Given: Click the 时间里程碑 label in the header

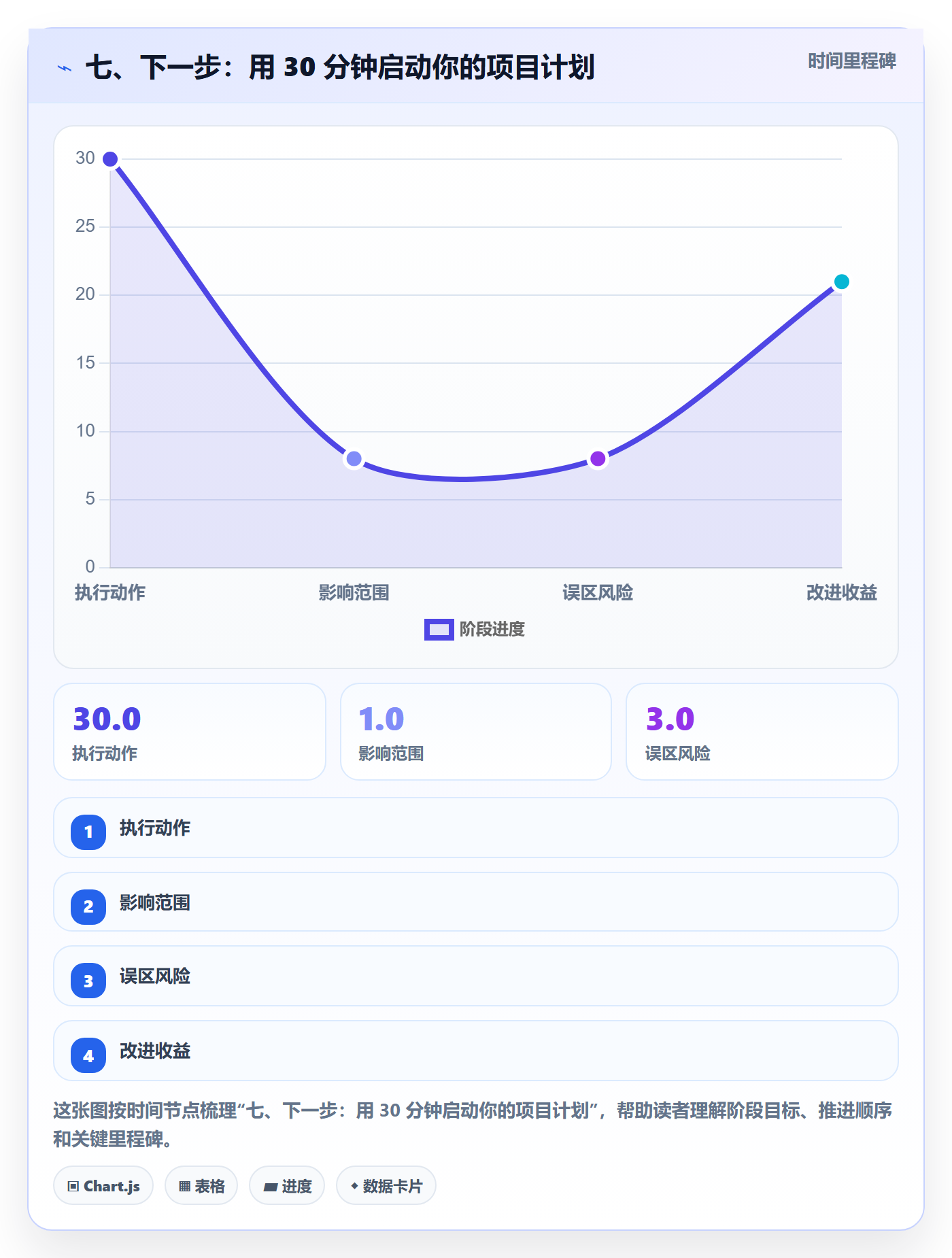Looking at the screenshot, I should pyautogui.click(x=851, y=61).
